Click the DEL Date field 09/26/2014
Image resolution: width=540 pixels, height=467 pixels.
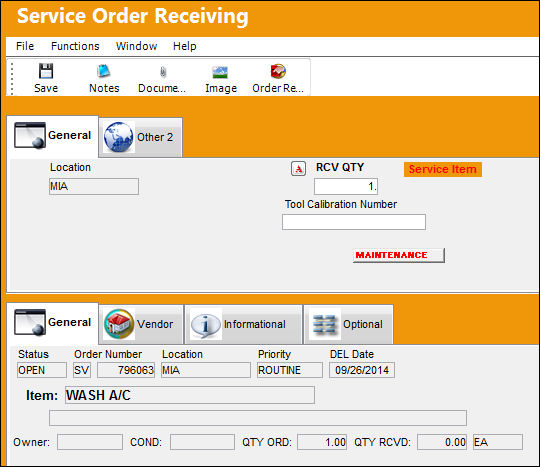362,370
